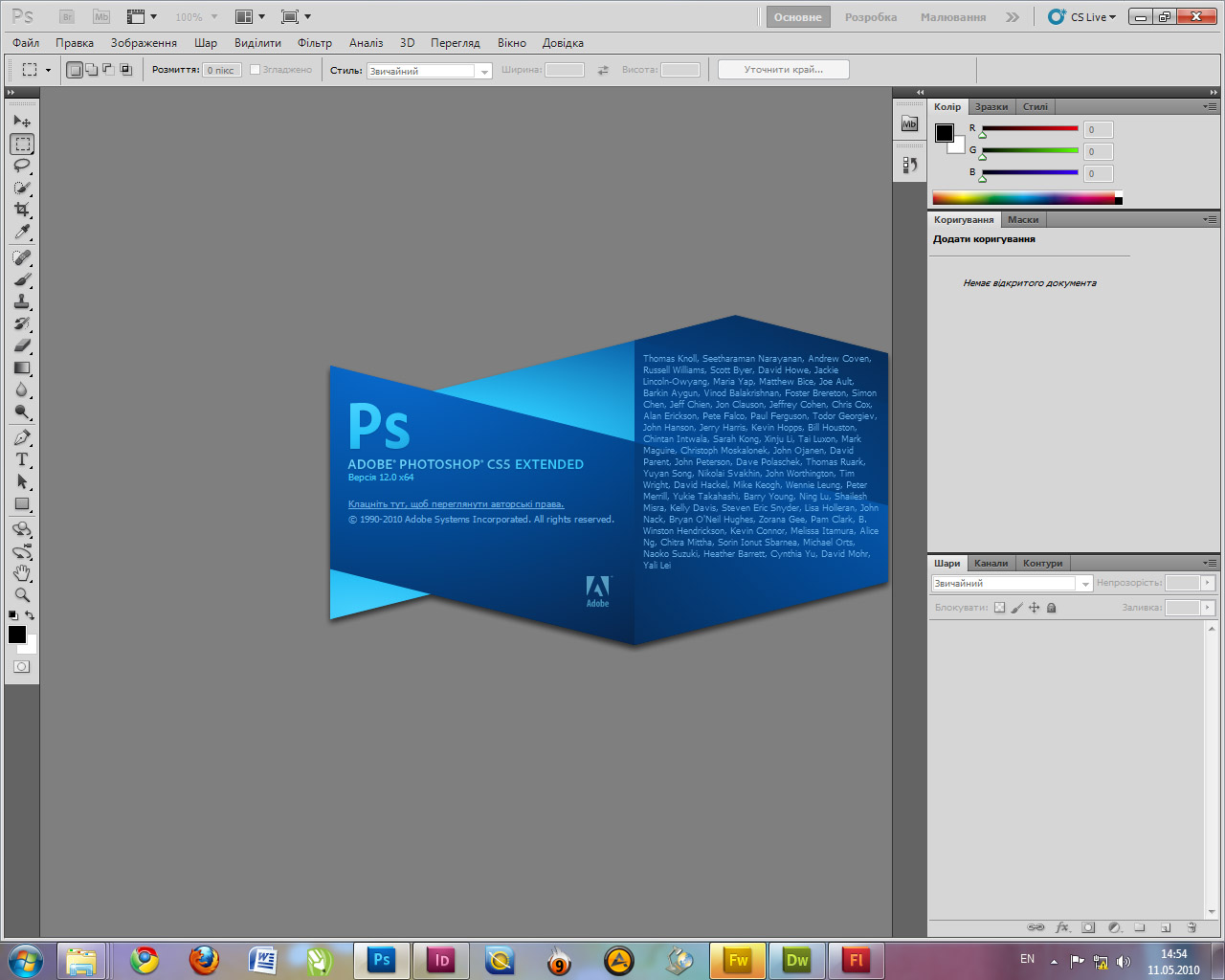Screen dimensions: 1225x980
Task: Select the Spot Healing Brush tool
Action: [x=22, y=258]
